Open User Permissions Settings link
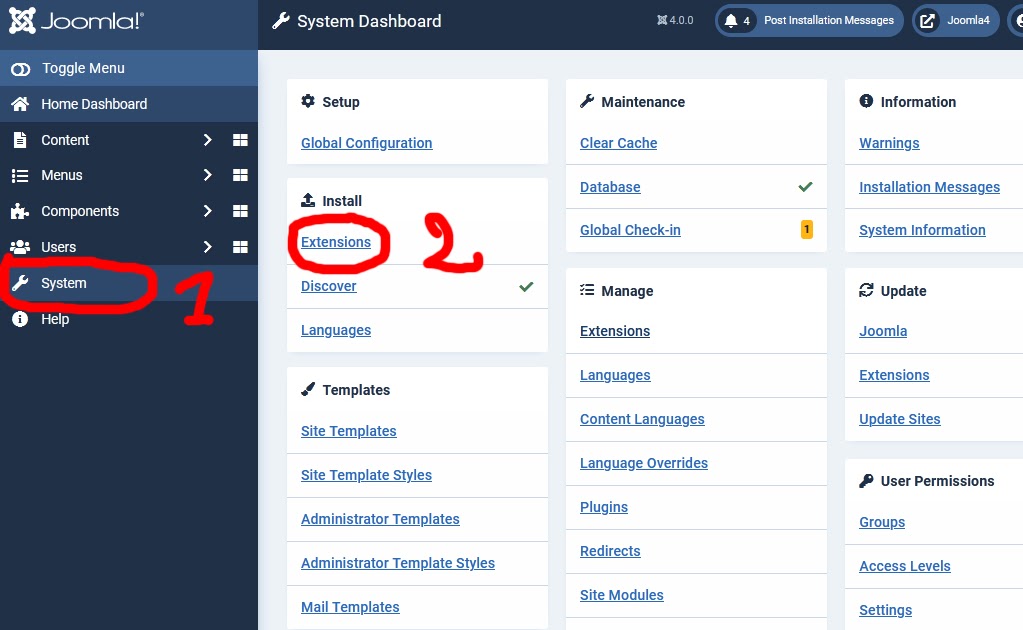This screenshot has height=630, width=1023. pos(885,610)
